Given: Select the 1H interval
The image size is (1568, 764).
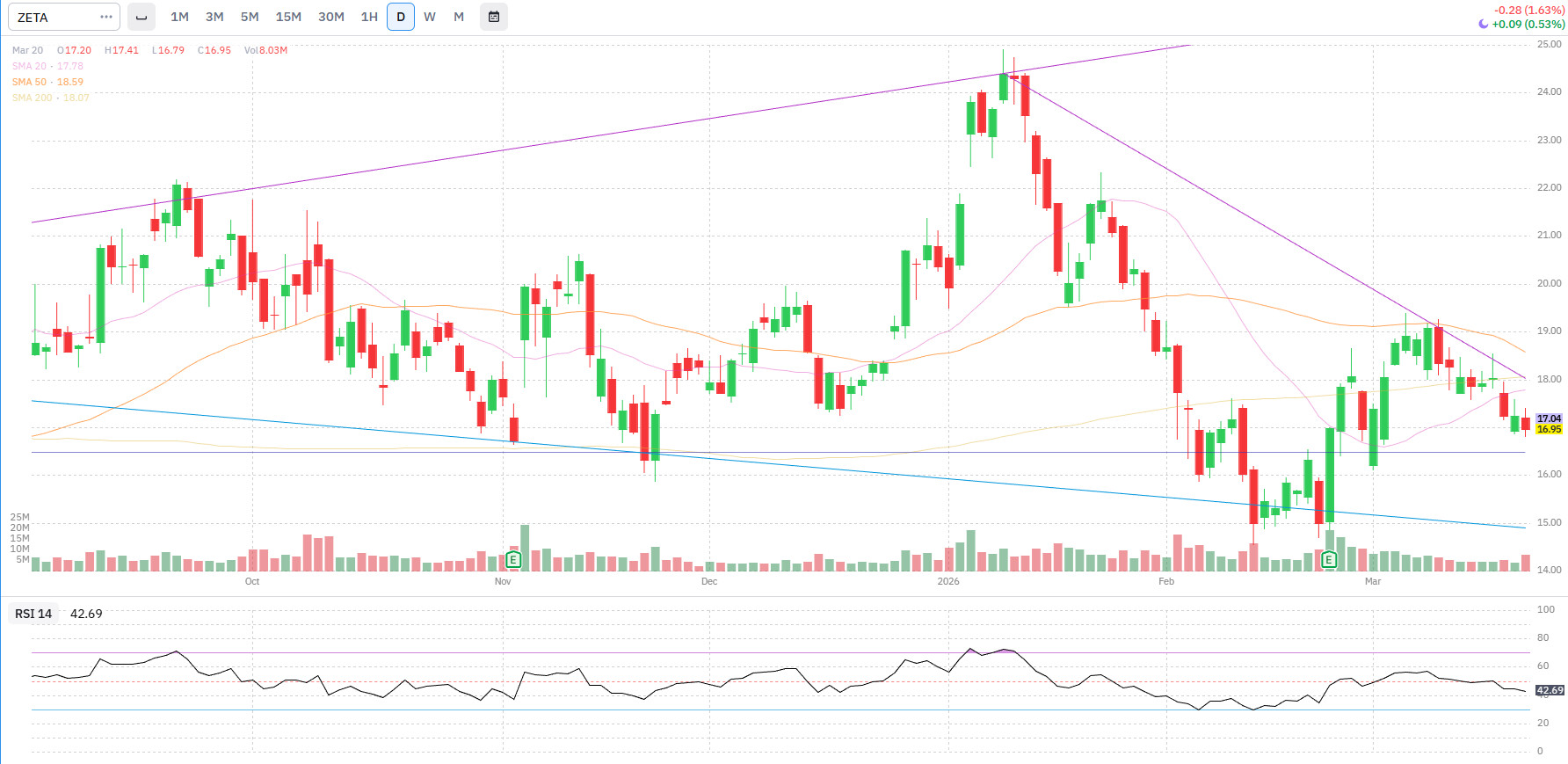Looking at the screenshot, I should point(369,17).
